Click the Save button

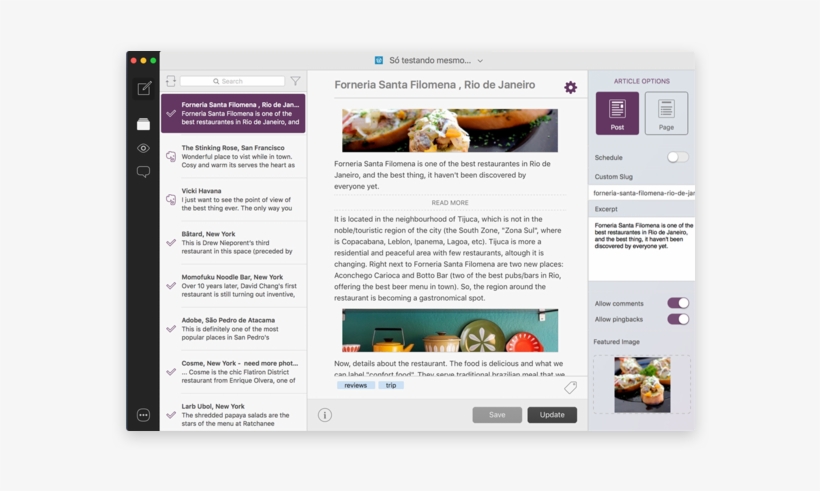497,415
